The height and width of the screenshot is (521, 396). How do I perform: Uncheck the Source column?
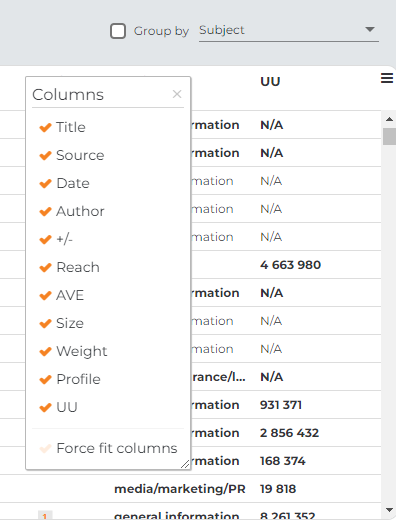point(72,155)
